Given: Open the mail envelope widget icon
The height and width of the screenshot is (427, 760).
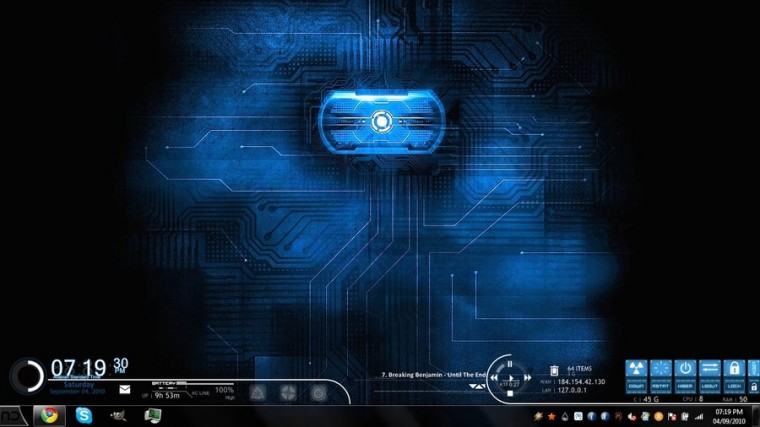Looking at the screenshot, I should pos(125,389).
